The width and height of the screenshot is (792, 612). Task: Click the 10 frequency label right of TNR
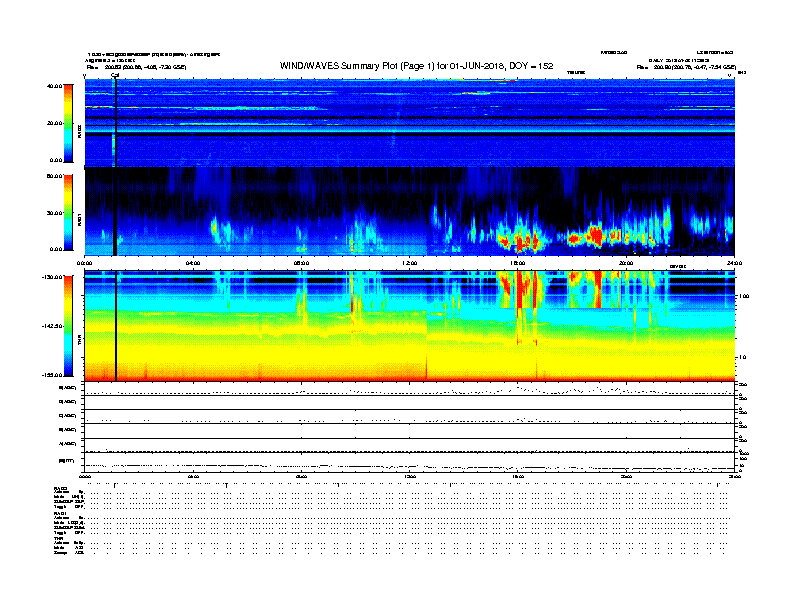742,358
